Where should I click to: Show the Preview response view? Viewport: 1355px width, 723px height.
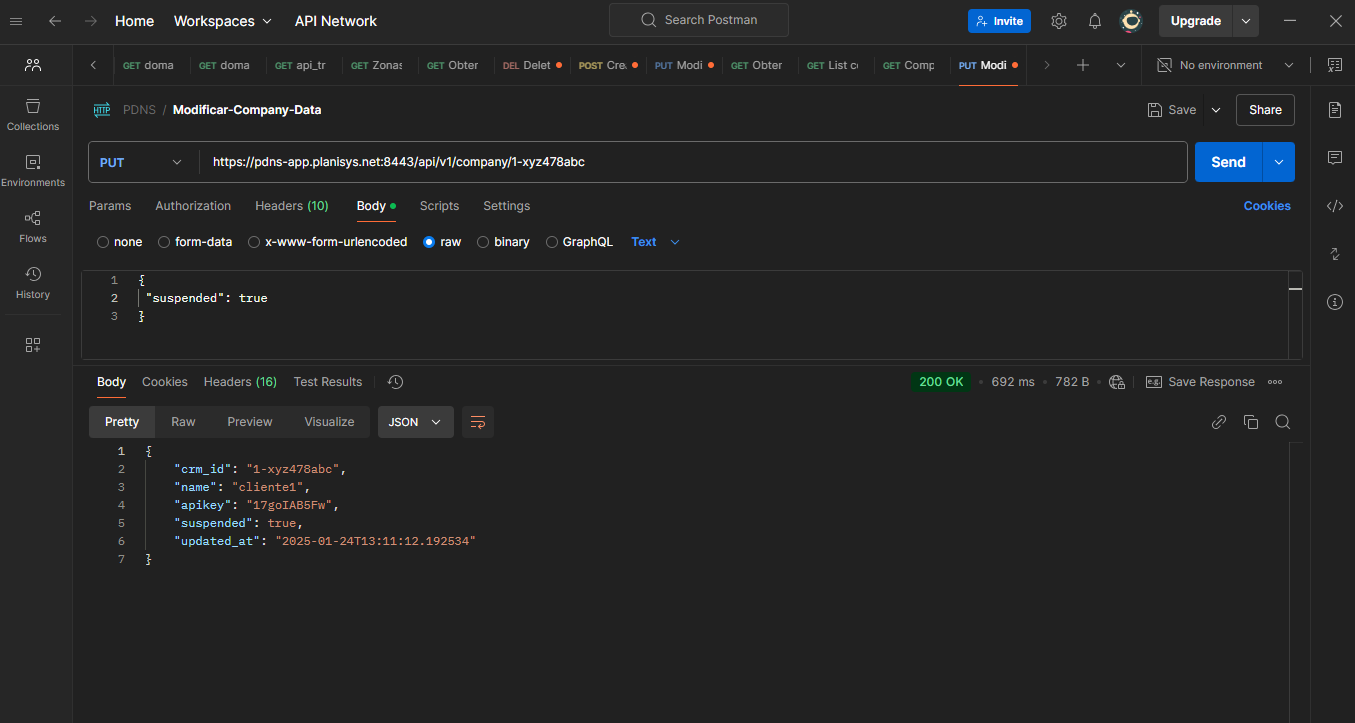click(x=250, y=422)
